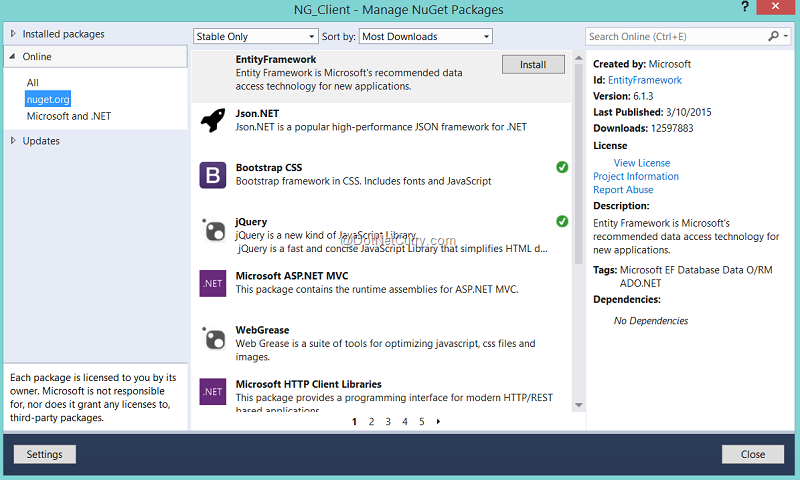This screenshot has width=800, height=480.
Task: Open the Stable Only release filter dropdown
Action: [x=255, y=36]
